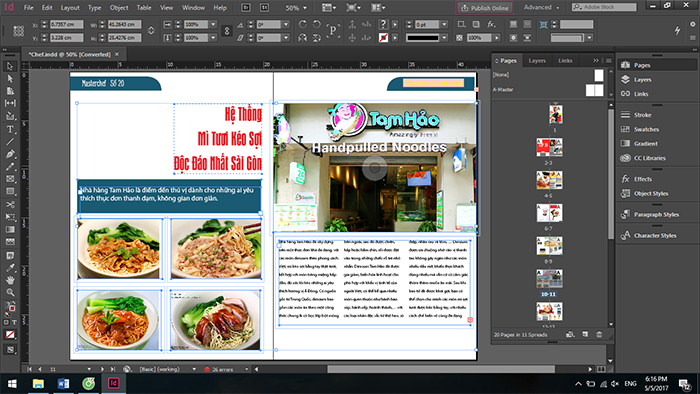Select the Gap tool
The height and width of the screenshot is (394, 700).
click(10, 103)
